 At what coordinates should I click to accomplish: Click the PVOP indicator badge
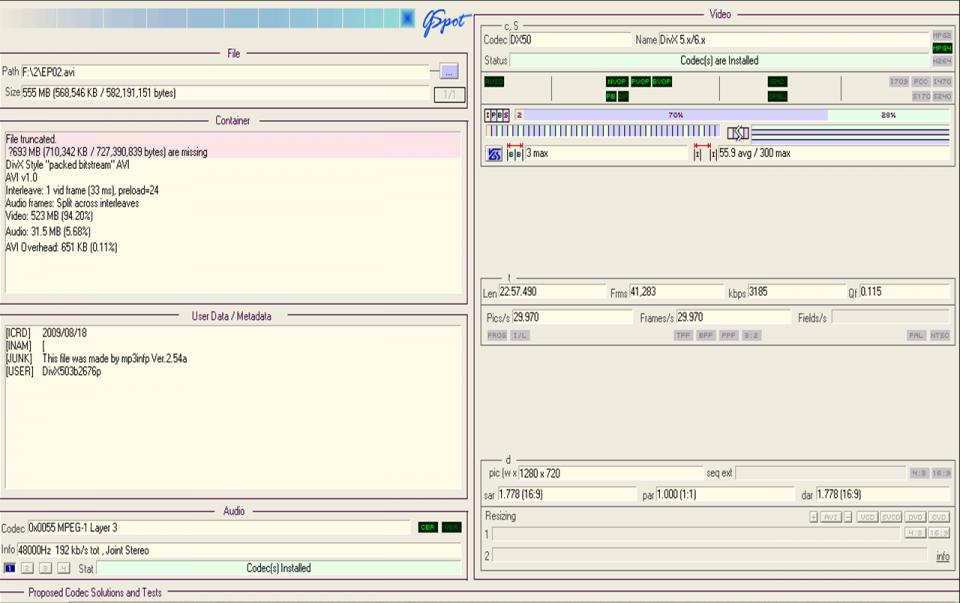[x=640, y=81]
